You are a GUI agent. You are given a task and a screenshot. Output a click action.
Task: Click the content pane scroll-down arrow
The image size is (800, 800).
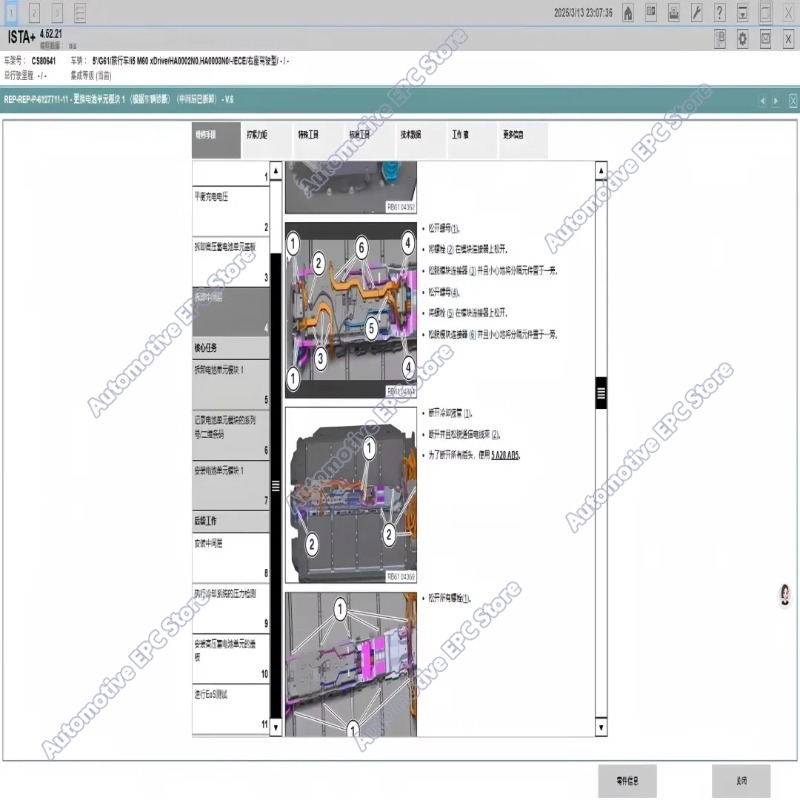coord(601,727)
